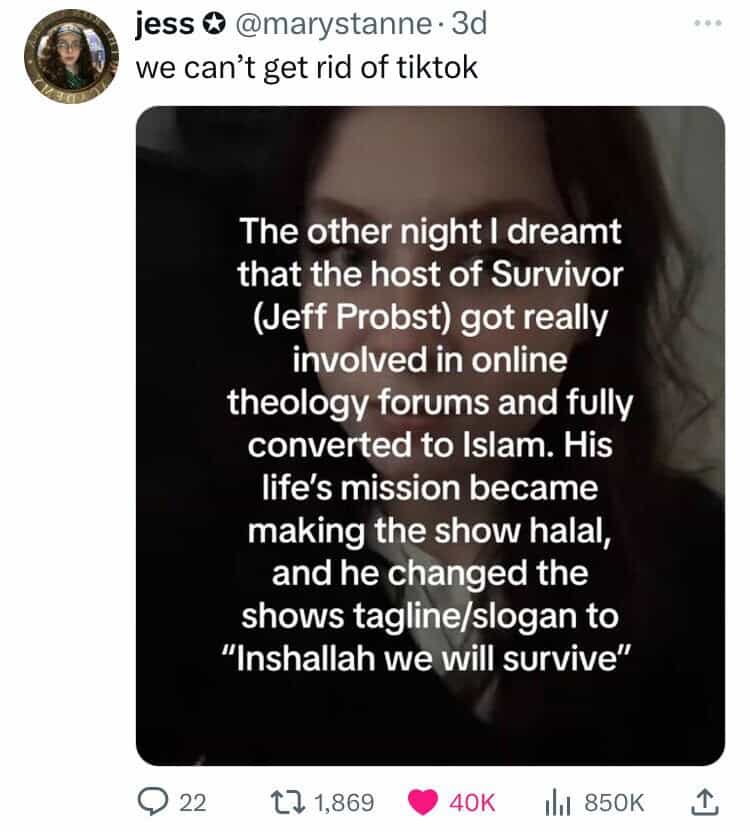Open the three-dot more options menu
750x831 pixels.
coord(709,23)
